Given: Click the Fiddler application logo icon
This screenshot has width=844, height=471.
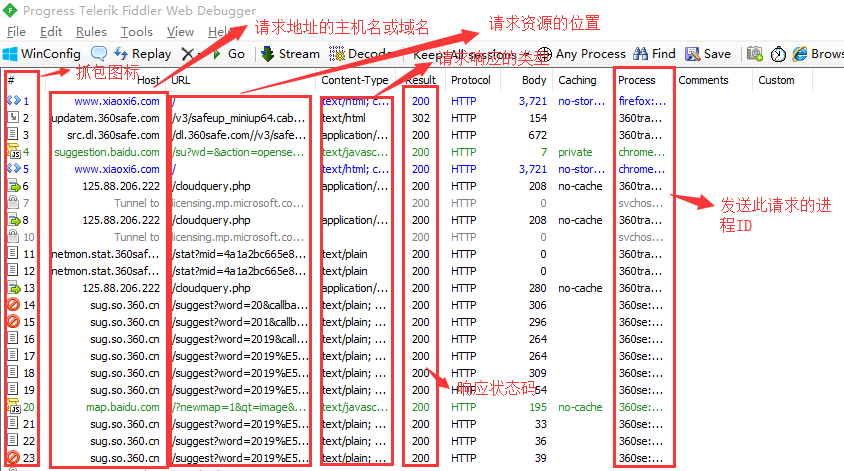Looking at the screenshot, I should (x=10, y=10).
